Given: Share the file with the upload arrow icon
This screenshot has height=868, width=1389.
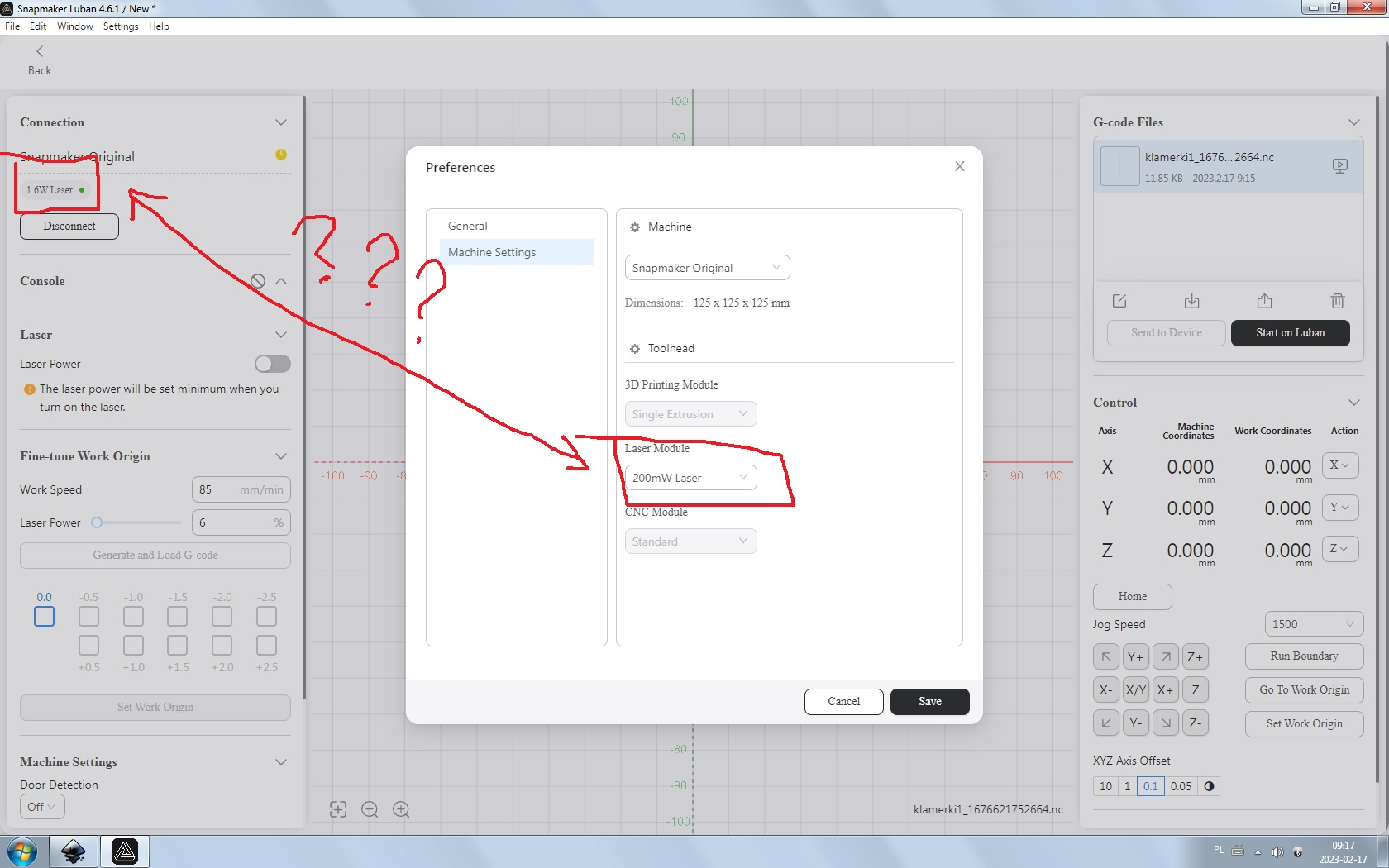Looking at the screenshot, I should [1265, 301].
